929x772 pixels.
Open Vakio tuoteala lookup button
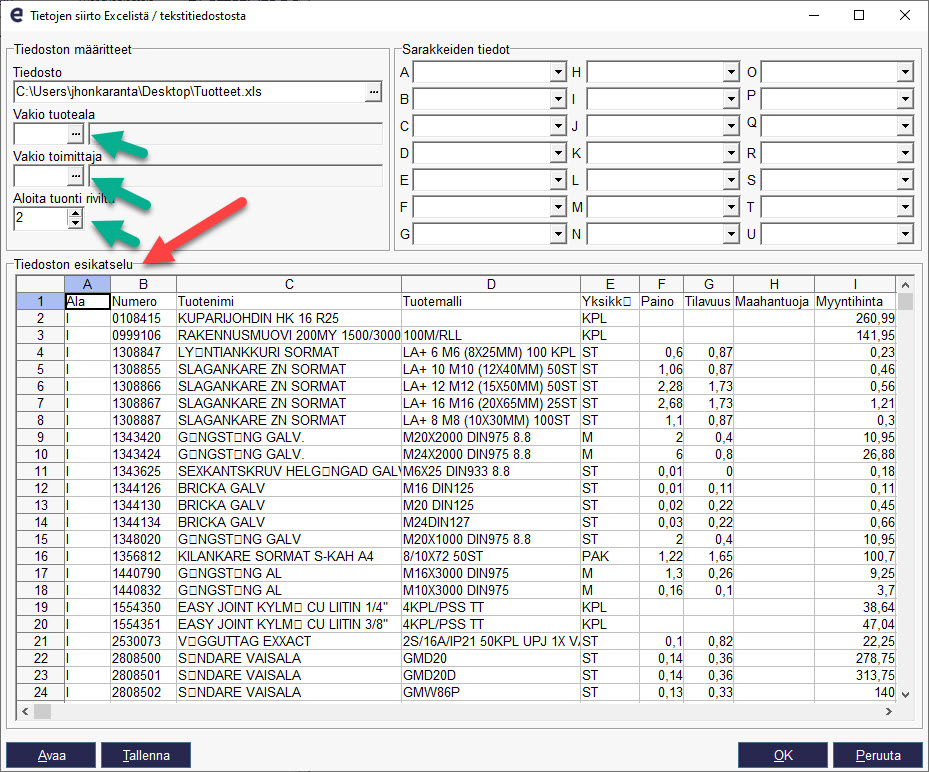(x=75, y=134)
